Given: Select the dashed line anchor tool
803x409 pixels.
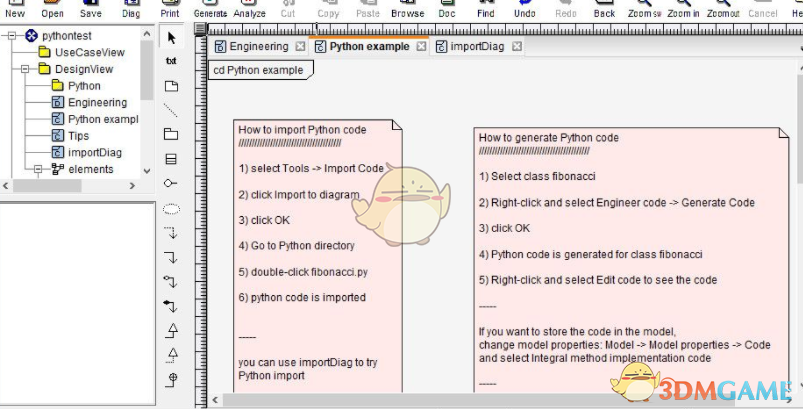Looking at the screenshot, I should (171, 110).
